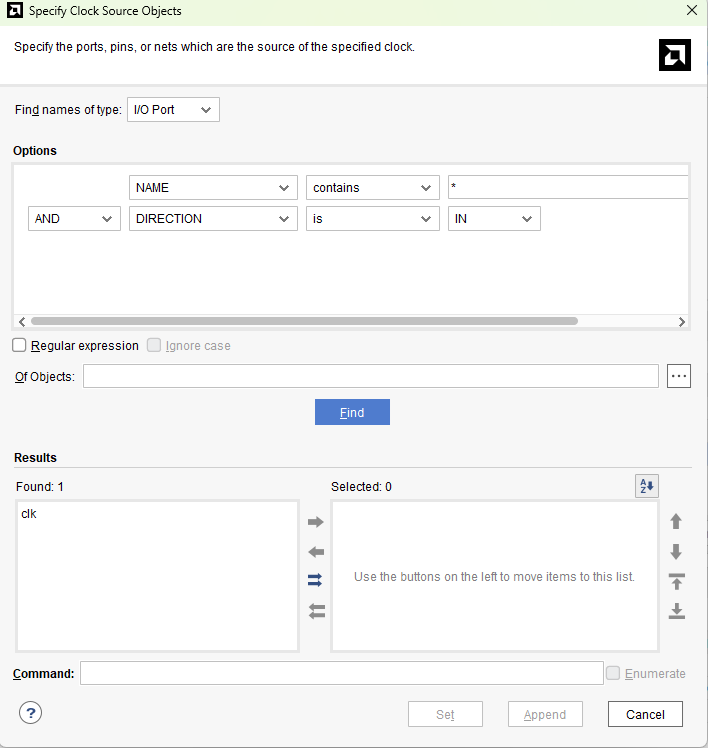The image size is (708, 748).
Task: Open the I/O Port type dropdown
Action: point(173,110)
